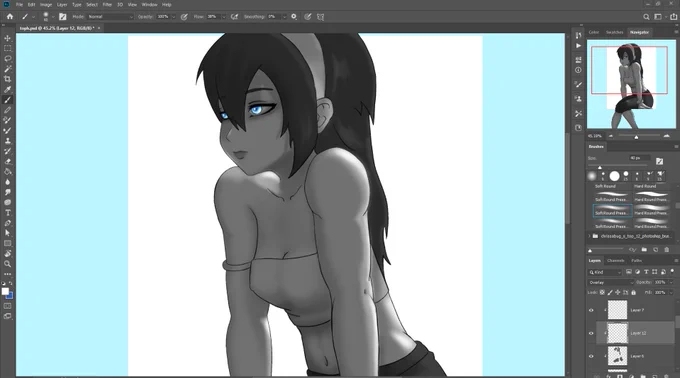Select the Clone Stamp tool
This screenshot has width=680, height=378.
tap(7, 141)
